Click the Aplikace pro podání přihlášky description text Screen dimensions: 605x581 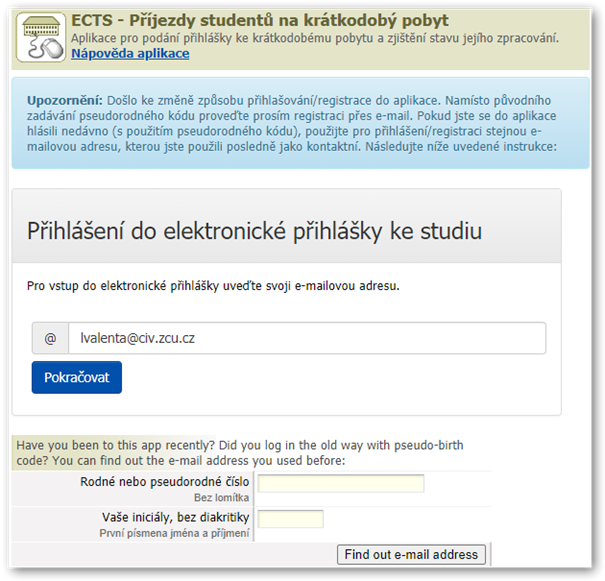(315, 38)
